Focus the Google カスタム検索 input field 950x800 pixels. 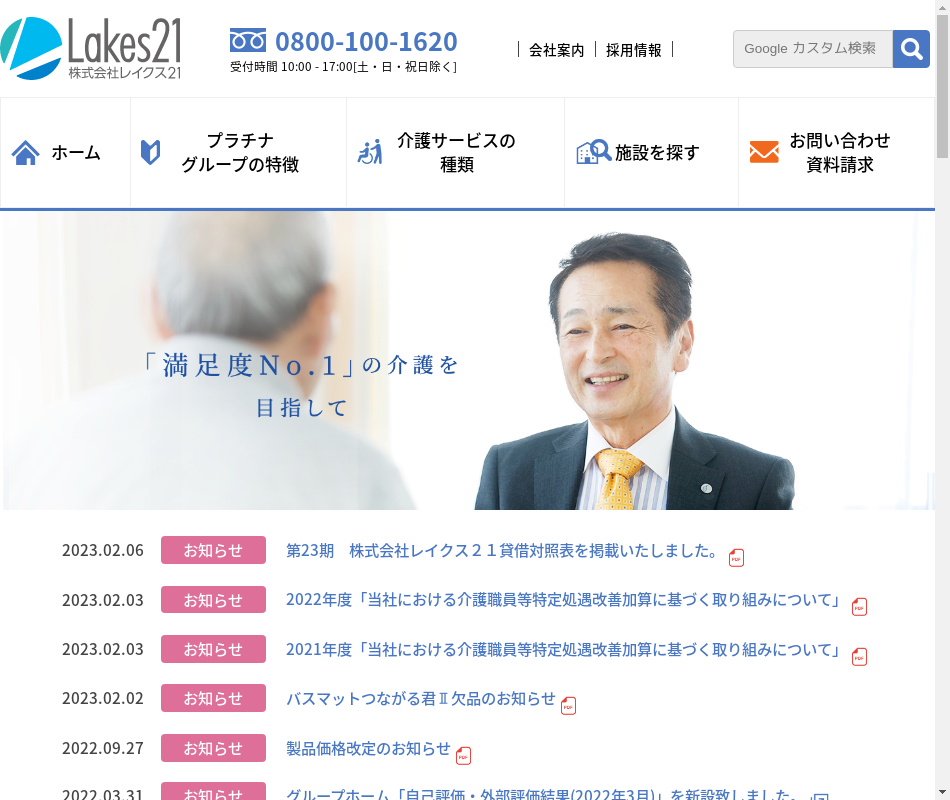click(813, 48)
